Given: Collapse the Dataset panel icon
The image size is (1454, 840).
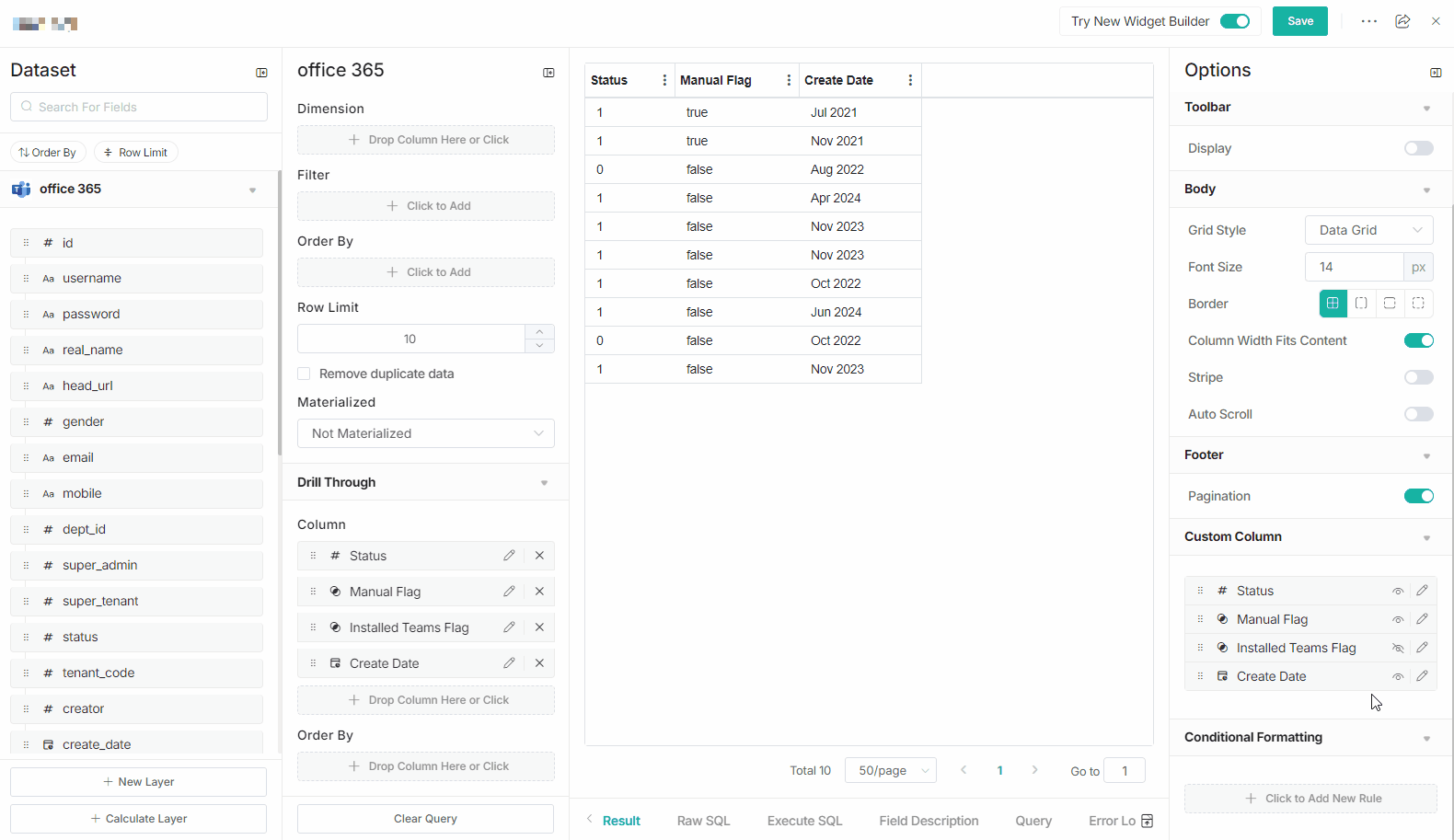Looking at the screenshot, I should tap(261, 73).
